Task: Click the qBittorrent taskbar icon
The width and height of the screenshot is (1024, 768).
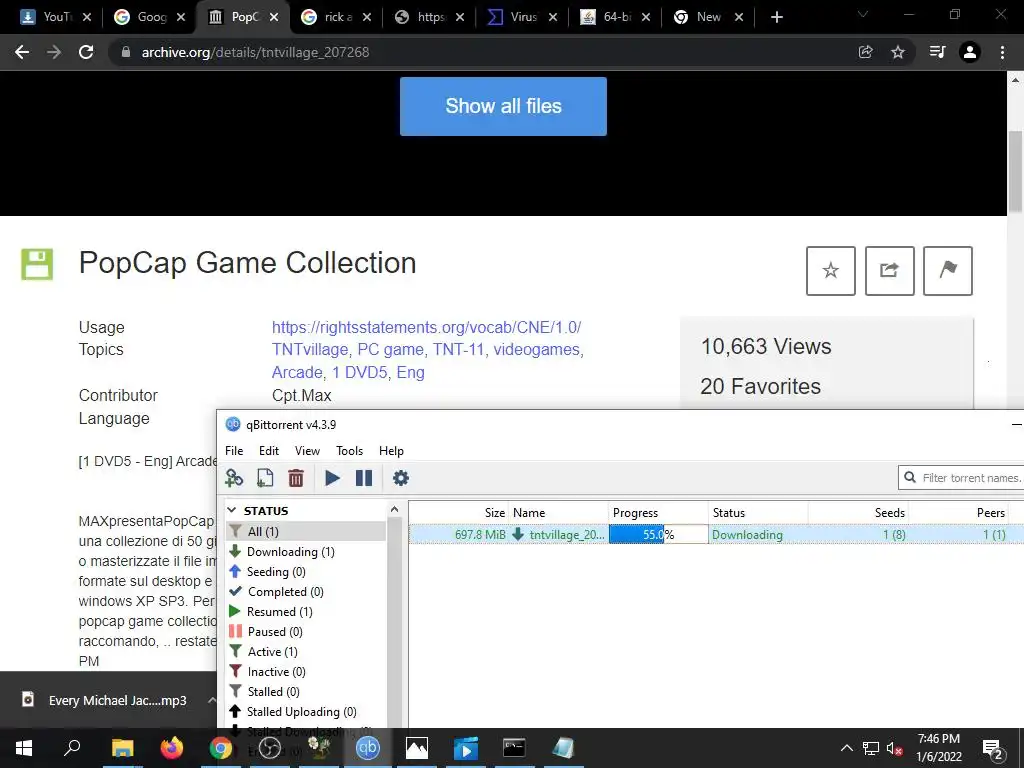Action: click(368, 748)
